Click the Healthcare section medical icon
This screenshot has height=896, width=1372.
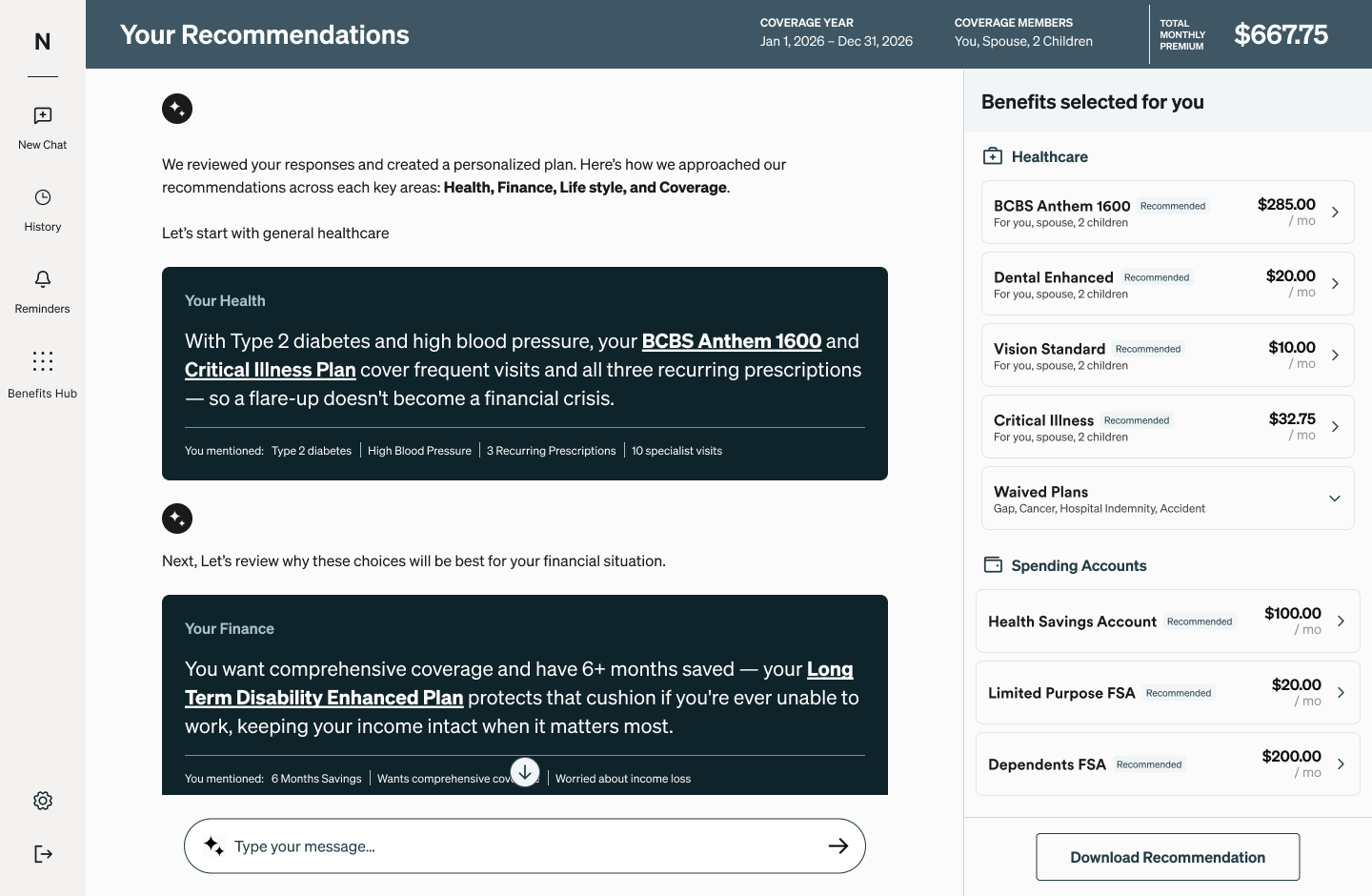point(993,156)
